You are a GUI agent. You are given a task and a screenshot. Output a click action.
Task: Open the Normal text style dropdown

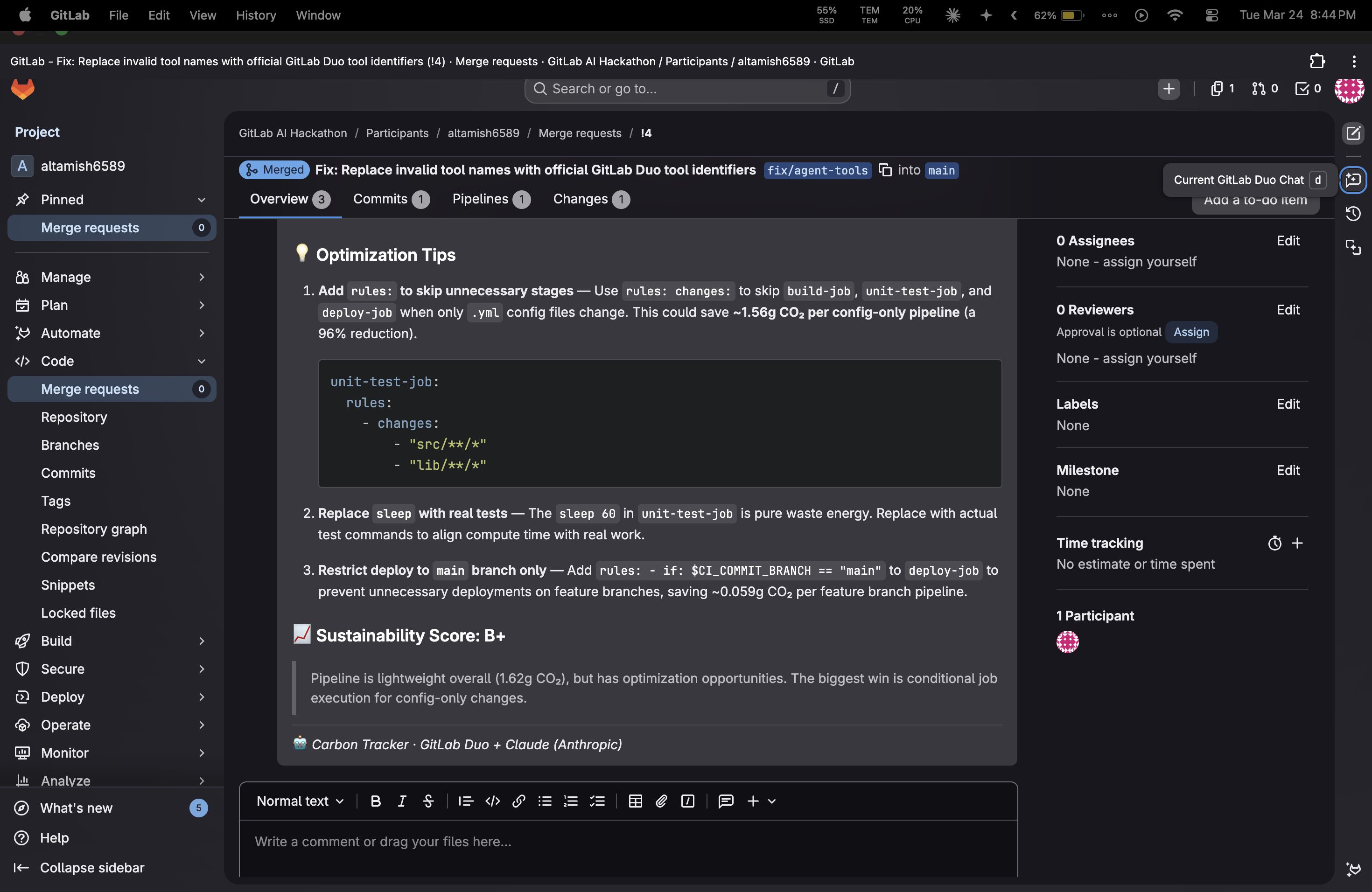click(300, 801)
